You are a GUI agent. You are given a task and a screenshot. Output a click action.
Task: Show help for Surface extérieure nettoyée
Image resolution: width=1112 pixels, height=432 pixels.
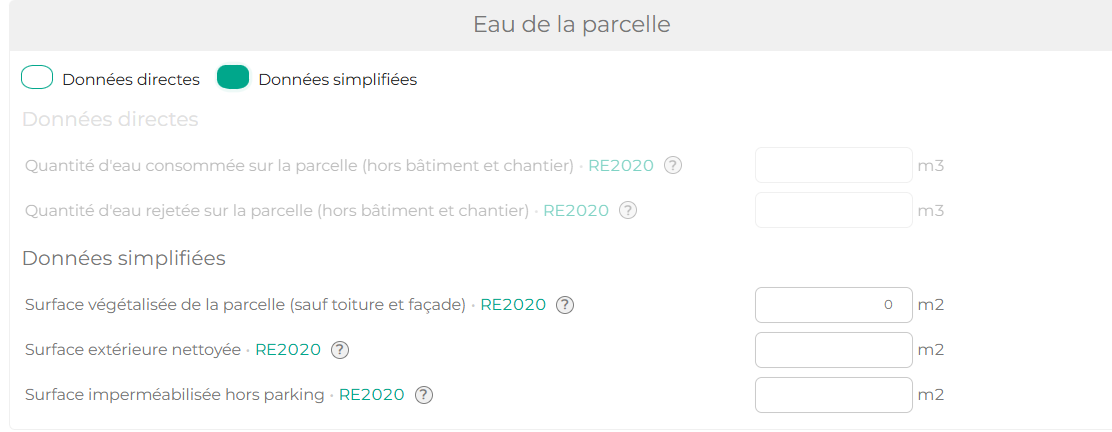click(340, 350)
